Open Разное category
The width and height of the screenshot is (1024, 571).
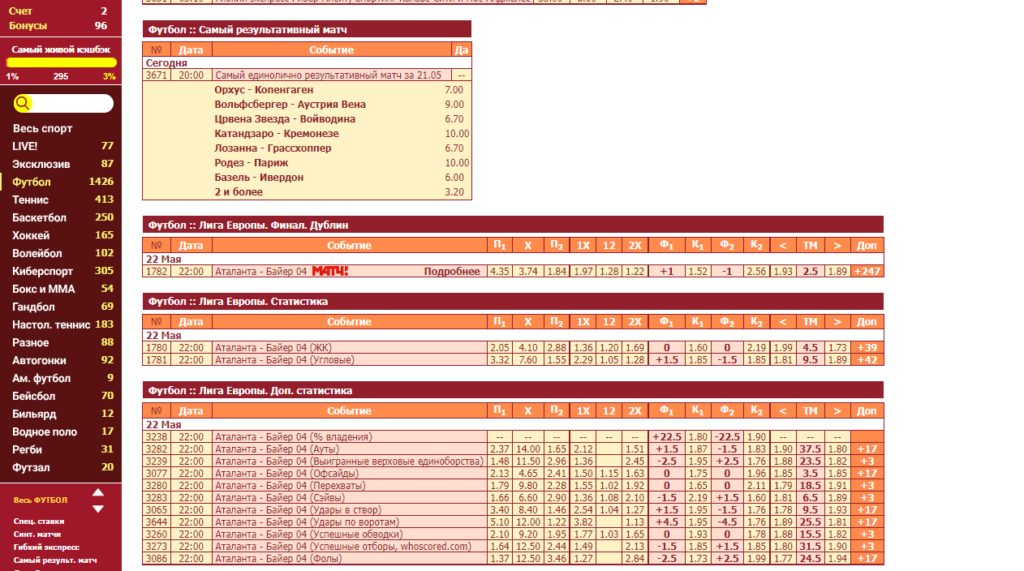[30, 342]
